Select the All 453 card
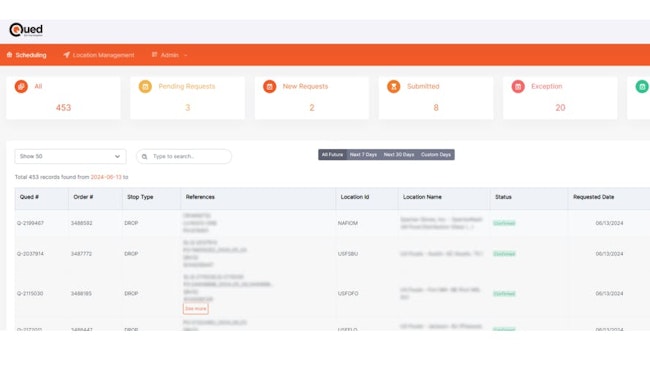 tap(63, 98)
